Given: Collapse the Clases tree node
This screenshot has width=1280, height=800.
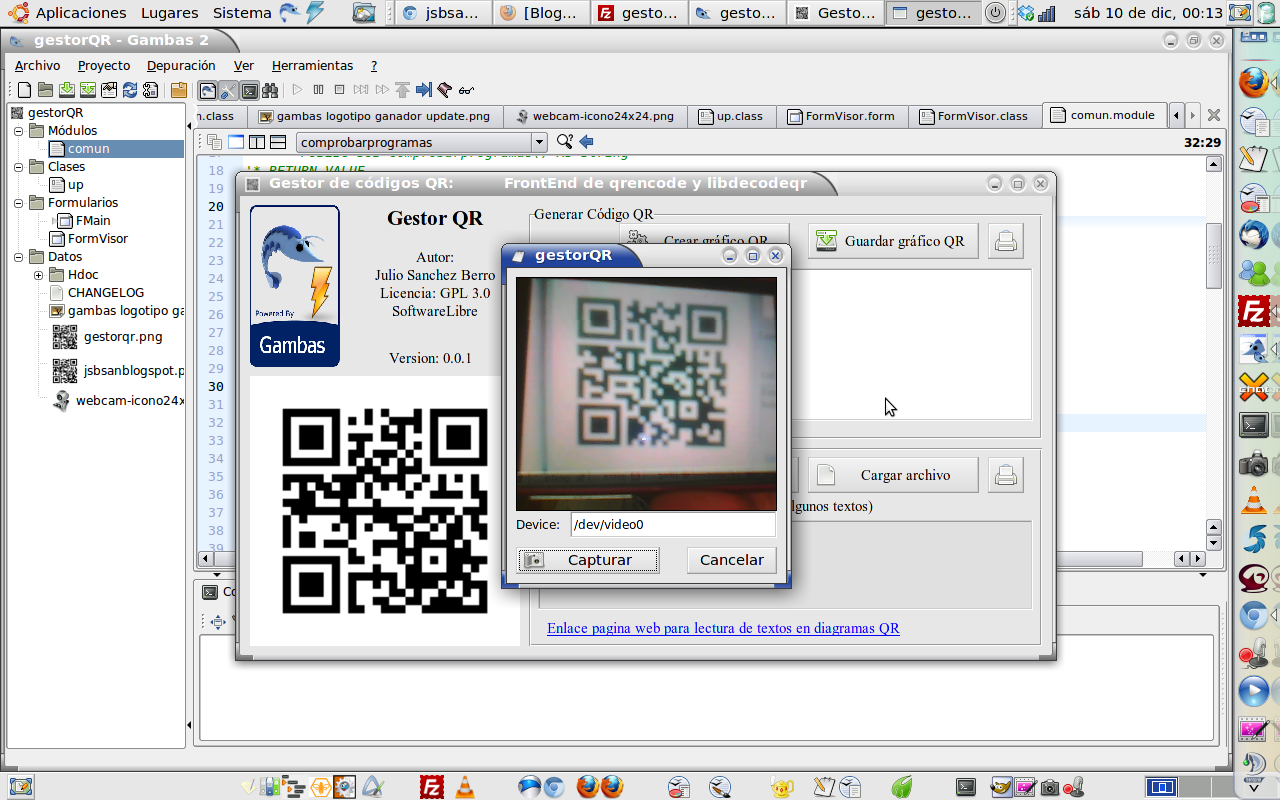Looking at the screenshot, I should tap(18, 167).
